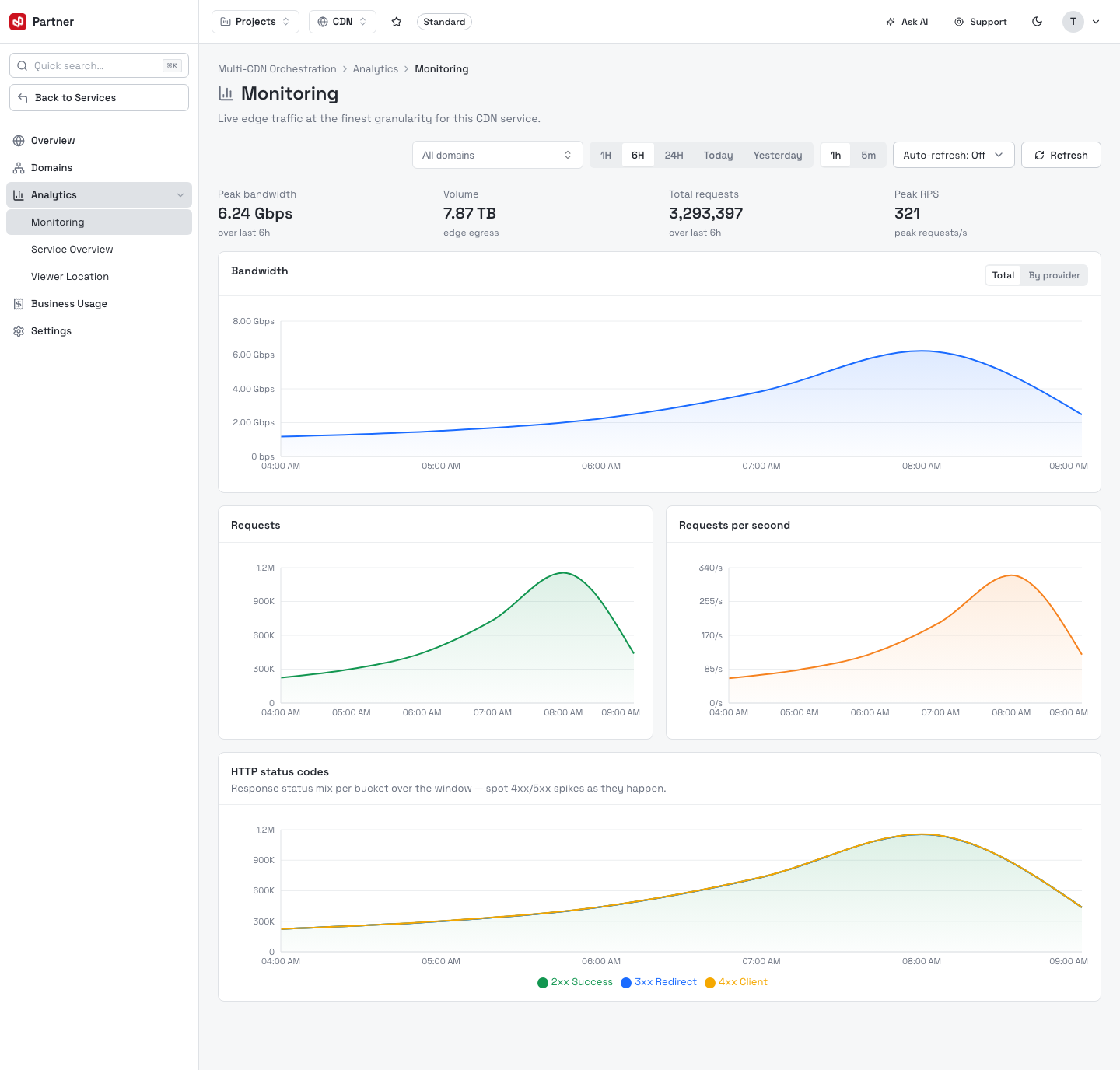
Task: Toggle dark mode moon icon
Action: (x=1037, y=22)
